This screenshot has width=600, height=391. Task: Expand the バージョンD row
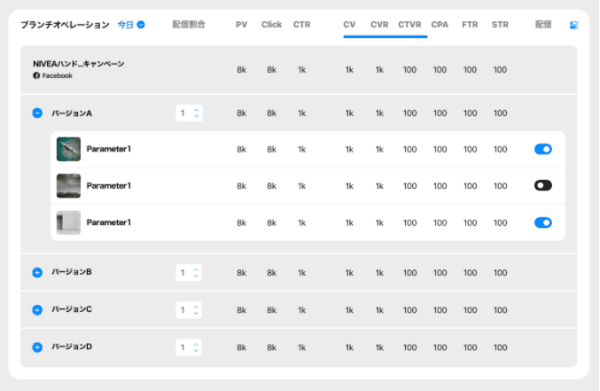pos(37,347)
